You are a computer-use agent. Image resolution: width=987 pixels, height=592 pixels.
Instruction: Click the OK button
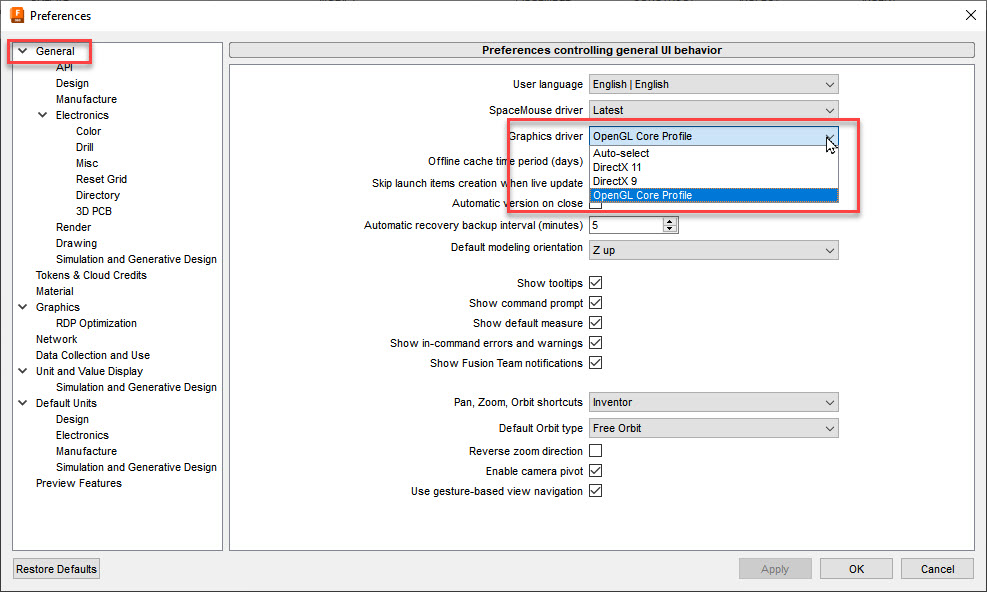[x=856, y=569]
